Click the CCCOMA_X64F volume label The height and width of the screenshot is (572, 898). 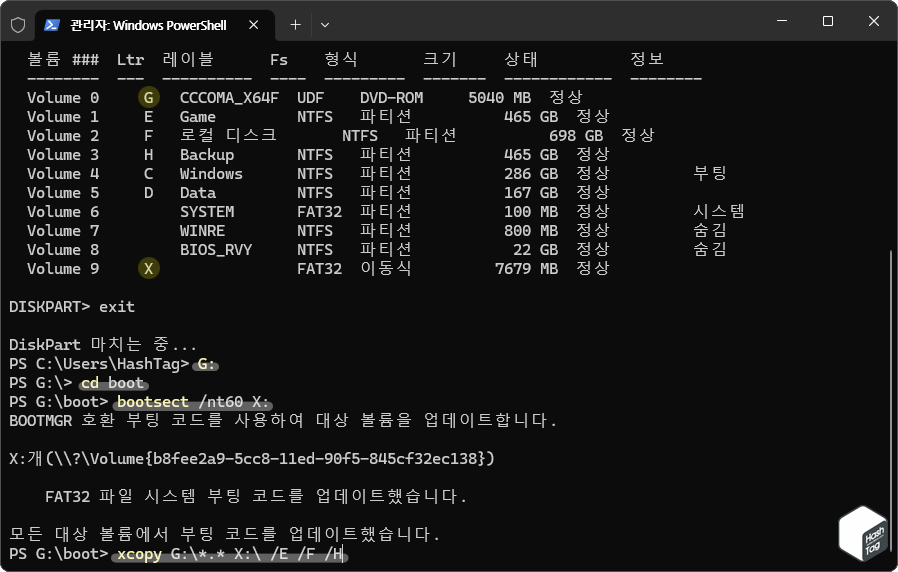tap(229, 98)
